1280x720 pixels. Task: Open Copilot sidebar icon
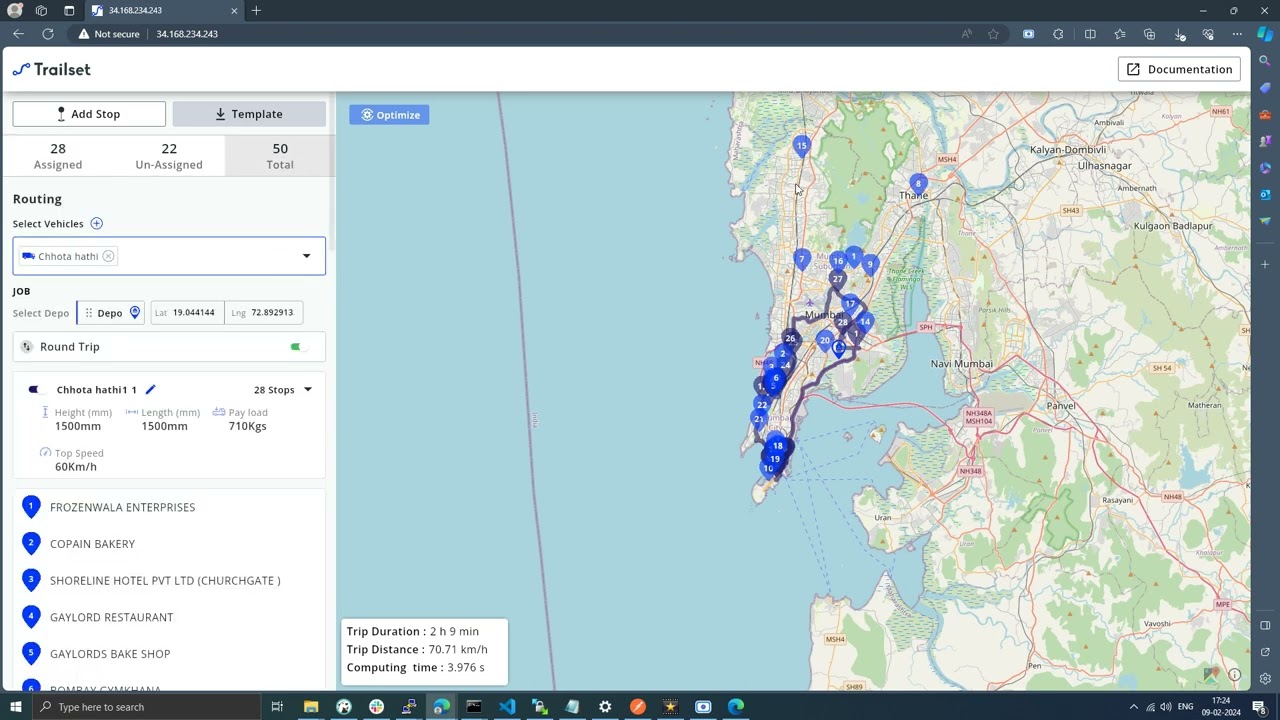coord(1265,34)
